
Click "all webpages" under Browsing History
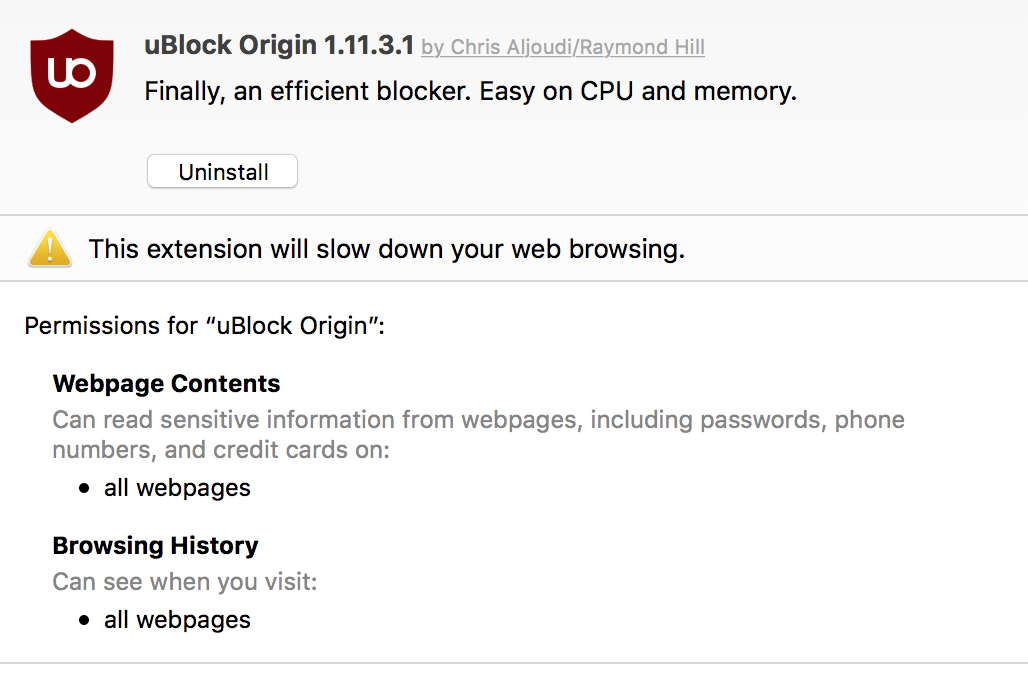177,620
